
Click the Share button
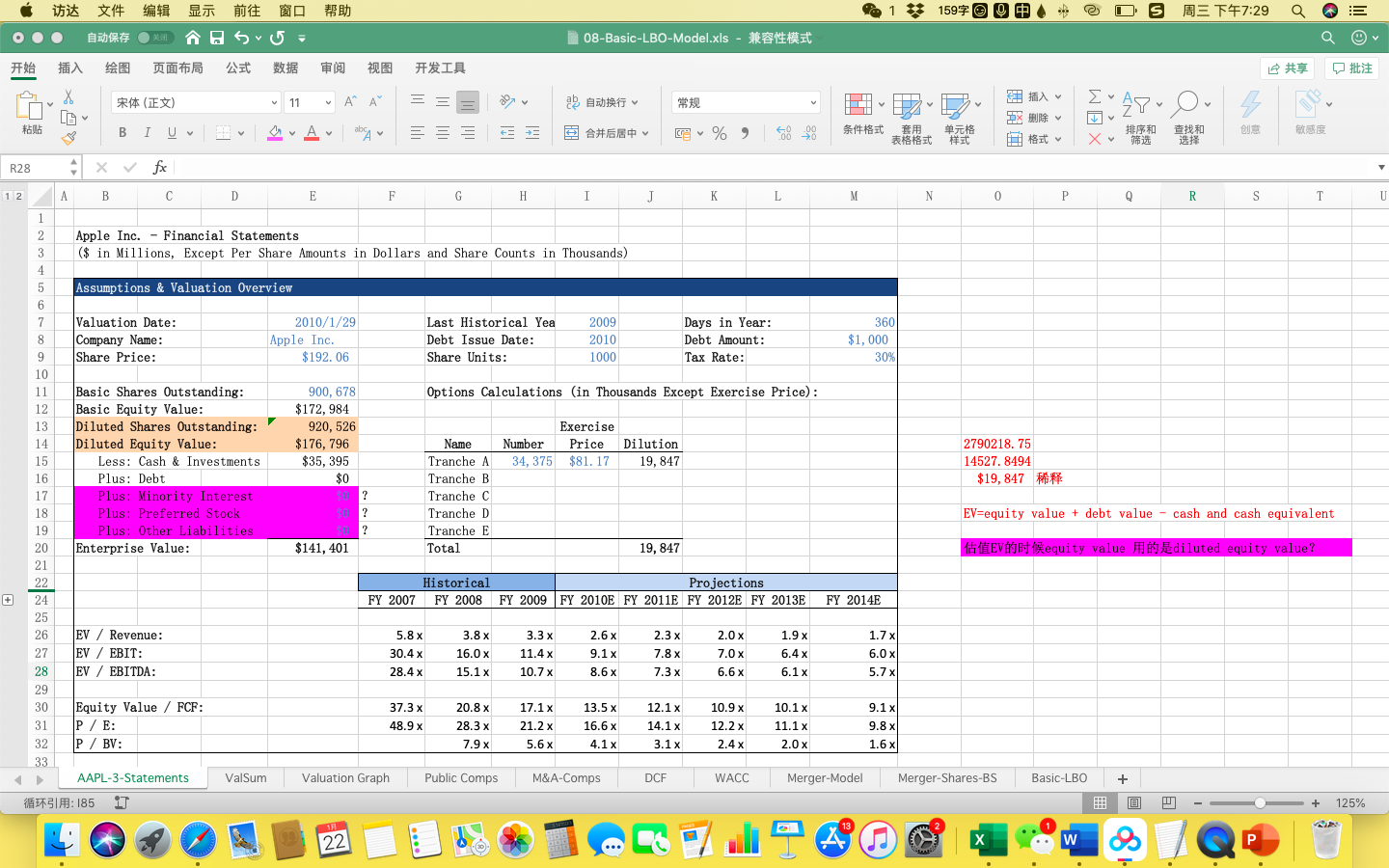click(x=1288, y=68)
